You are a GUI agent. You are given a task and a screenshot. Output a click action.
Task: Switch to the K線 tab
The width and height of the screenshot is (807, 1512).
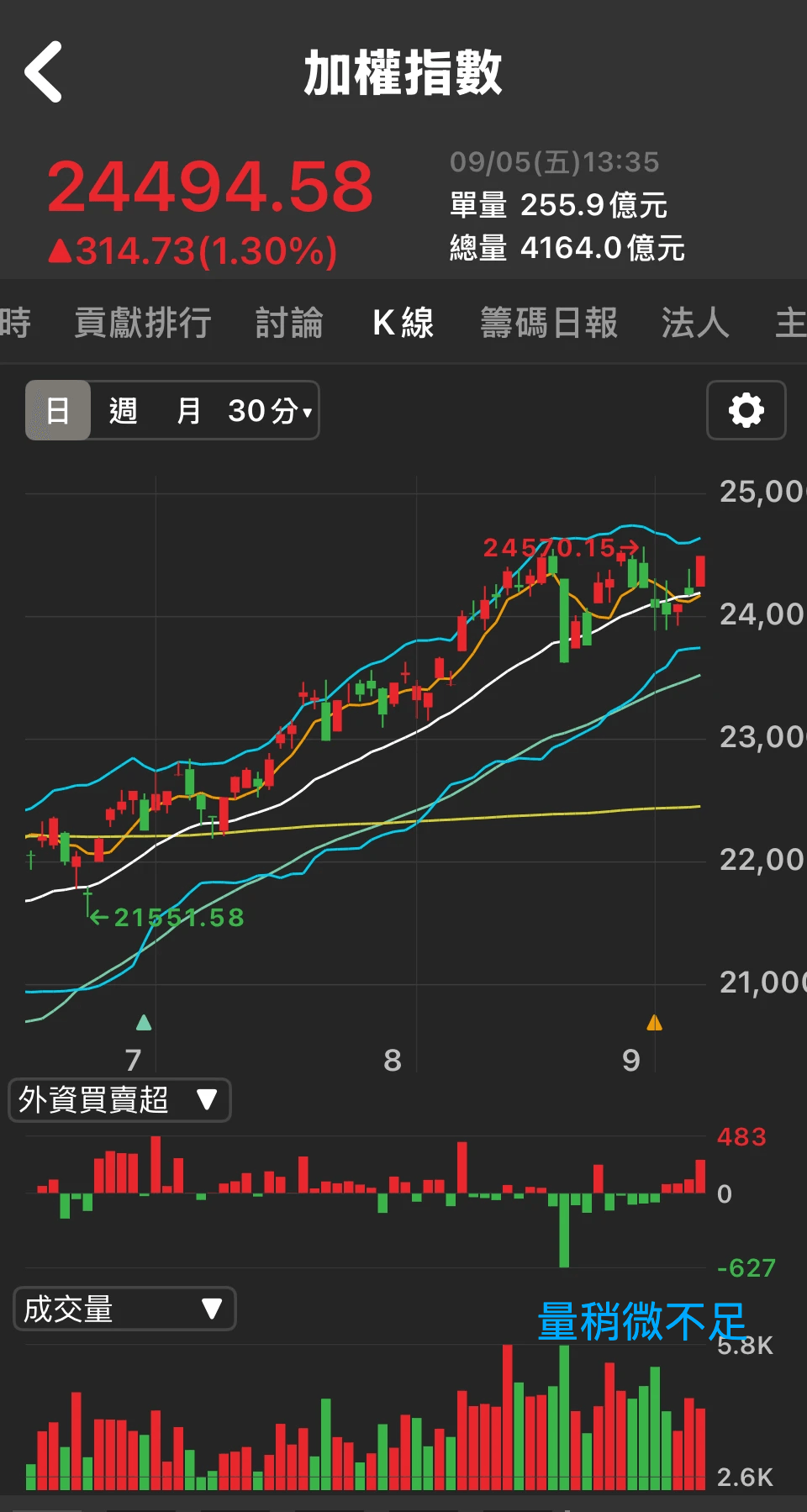[x=403, y=323]
